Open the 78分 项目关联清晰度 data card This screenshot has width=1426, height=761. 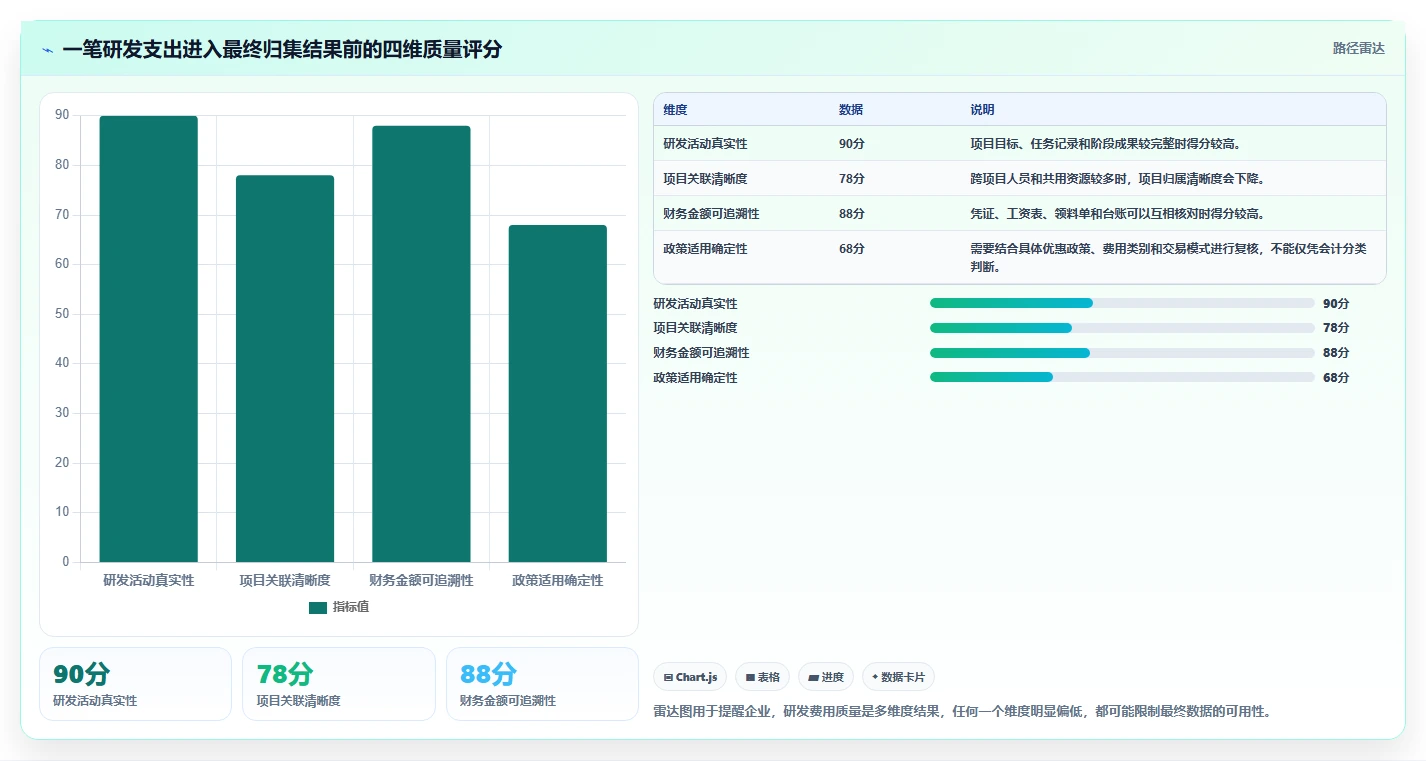(339, 684)
